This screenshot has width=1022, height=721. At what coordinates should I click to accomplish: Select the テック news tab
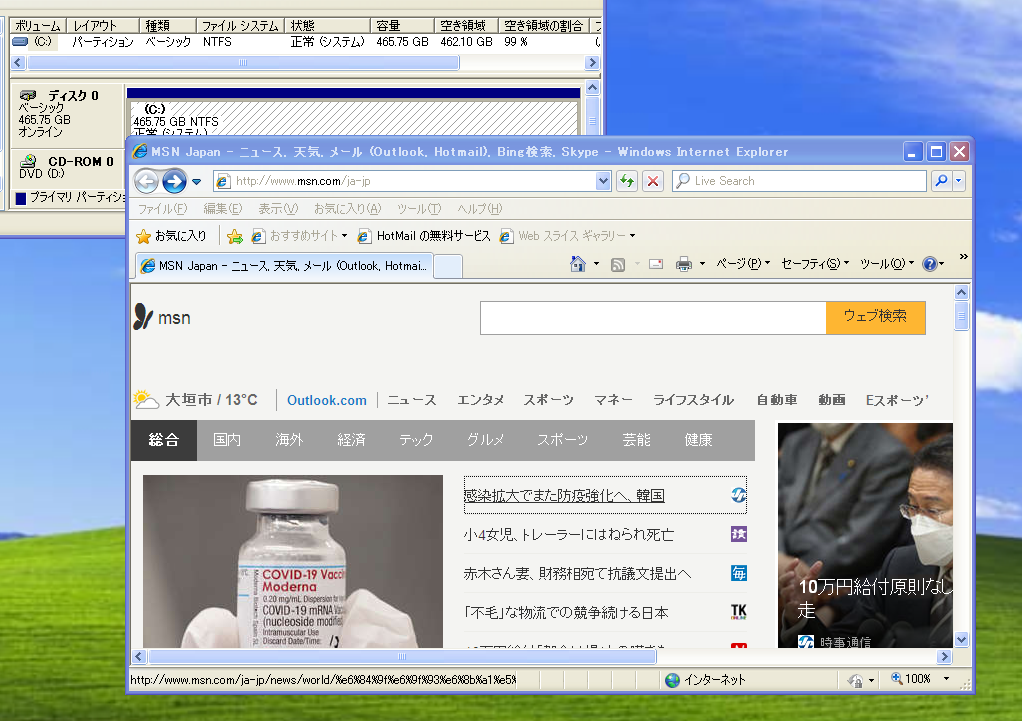(416, 440)
